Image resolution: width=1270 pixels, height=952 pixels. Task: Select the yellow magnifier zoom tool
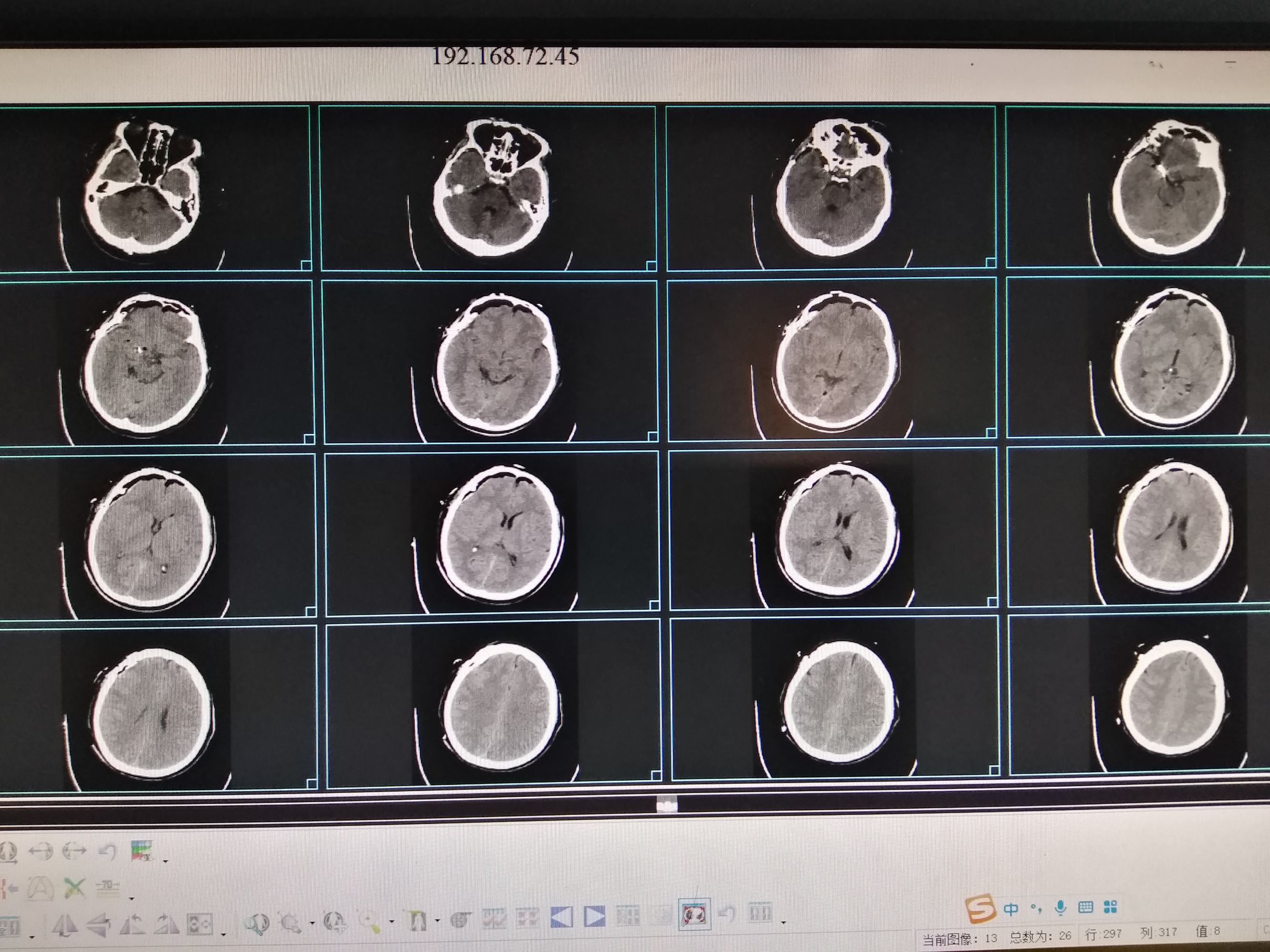click(369, 921)
